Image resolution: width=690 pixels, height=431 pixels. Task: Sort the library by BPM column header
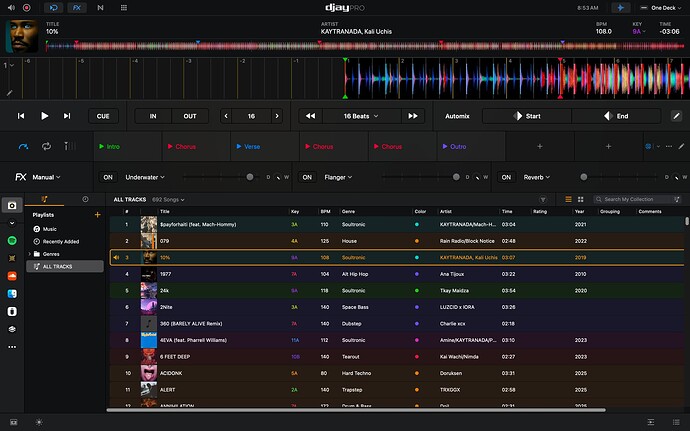pyautogui.click(x=325, y=211)
